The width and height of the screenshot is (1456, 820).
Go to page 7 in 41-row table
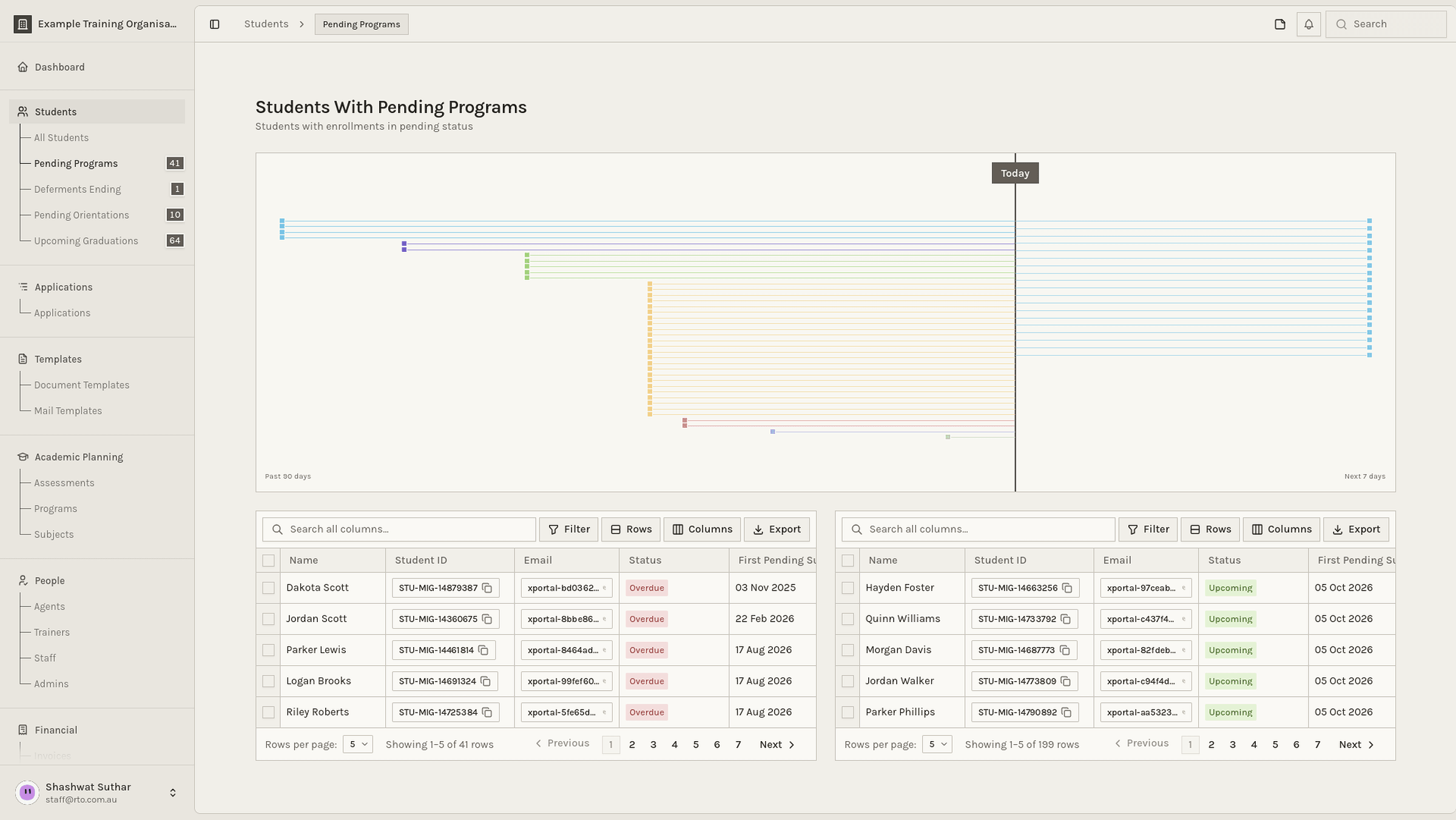pos(738,745)
